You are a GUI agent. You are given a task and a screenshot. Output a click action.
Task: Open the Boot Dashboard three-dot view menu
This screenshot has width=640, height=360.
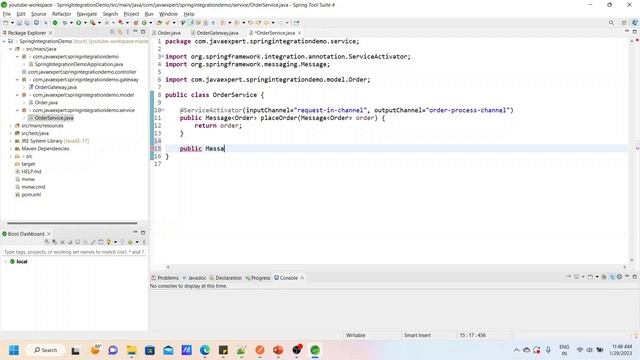pyautogui.click(x=144, y=242)
